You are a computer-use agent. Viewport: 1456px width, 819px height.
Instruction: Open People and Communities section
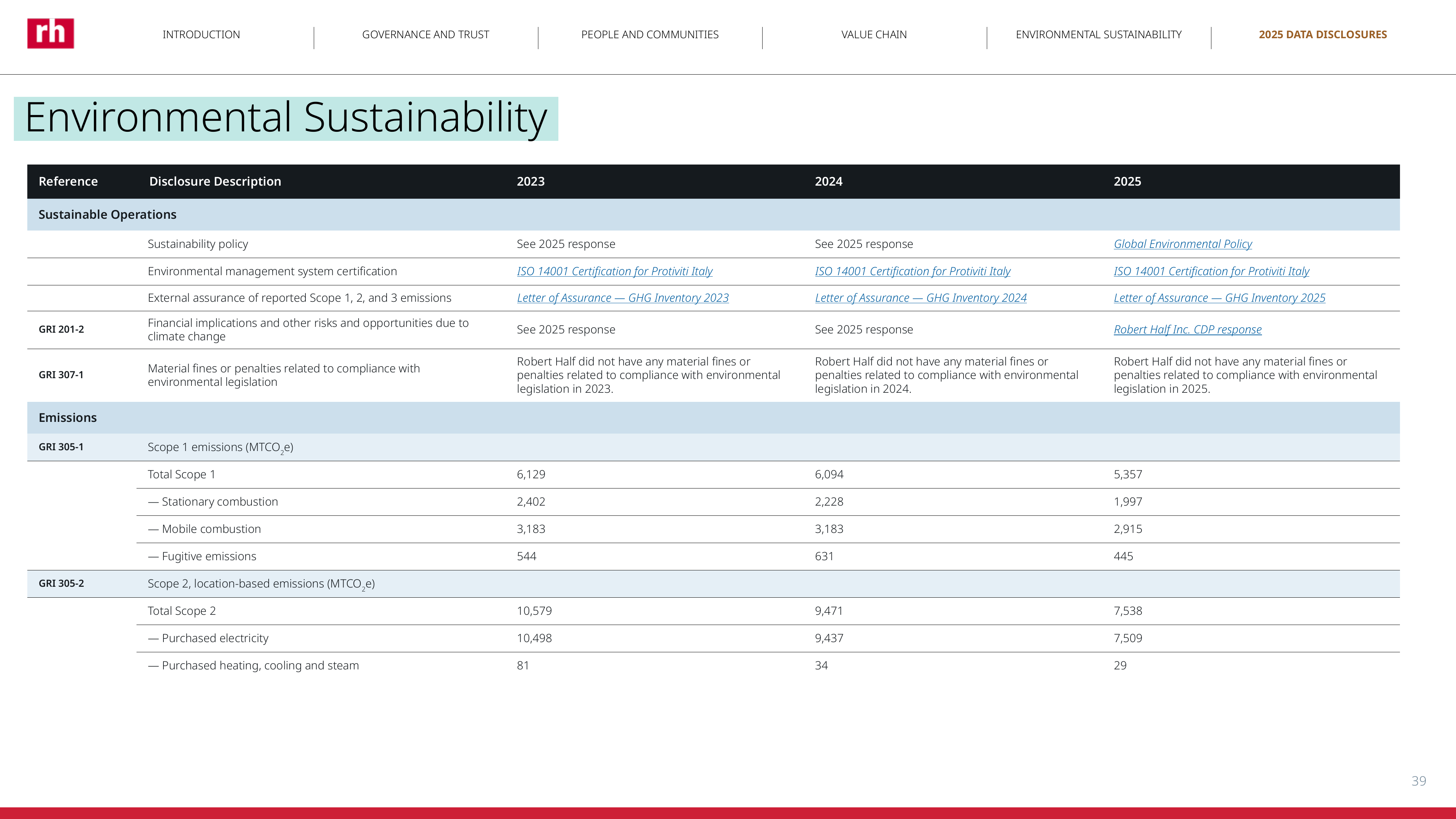coord(650,35)
